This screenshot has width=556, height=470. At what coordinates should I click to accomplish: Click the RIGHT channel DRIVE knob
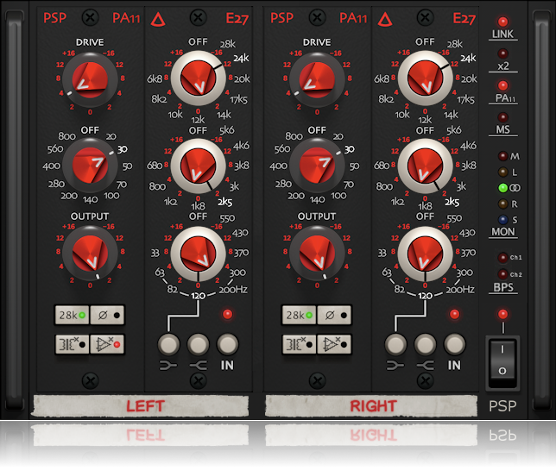click(x=317, y=80)
